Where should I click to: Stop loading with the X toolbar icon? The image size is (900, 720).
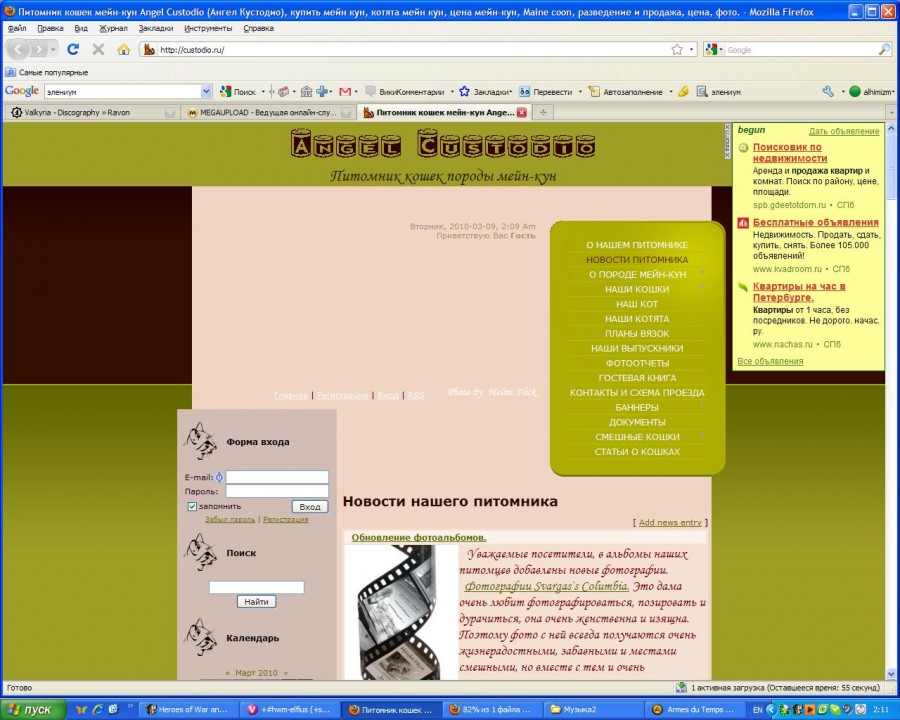tap(98, 49)
